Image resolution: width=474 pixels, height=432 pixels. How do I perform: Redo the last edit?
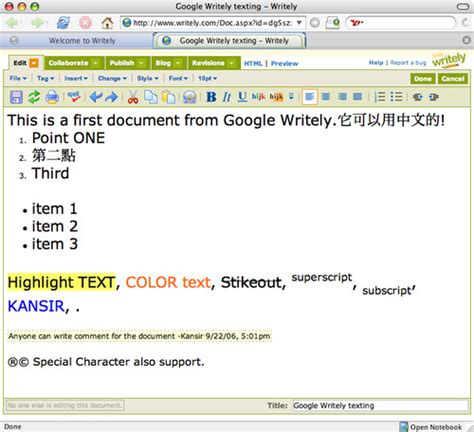coord(111,97)
